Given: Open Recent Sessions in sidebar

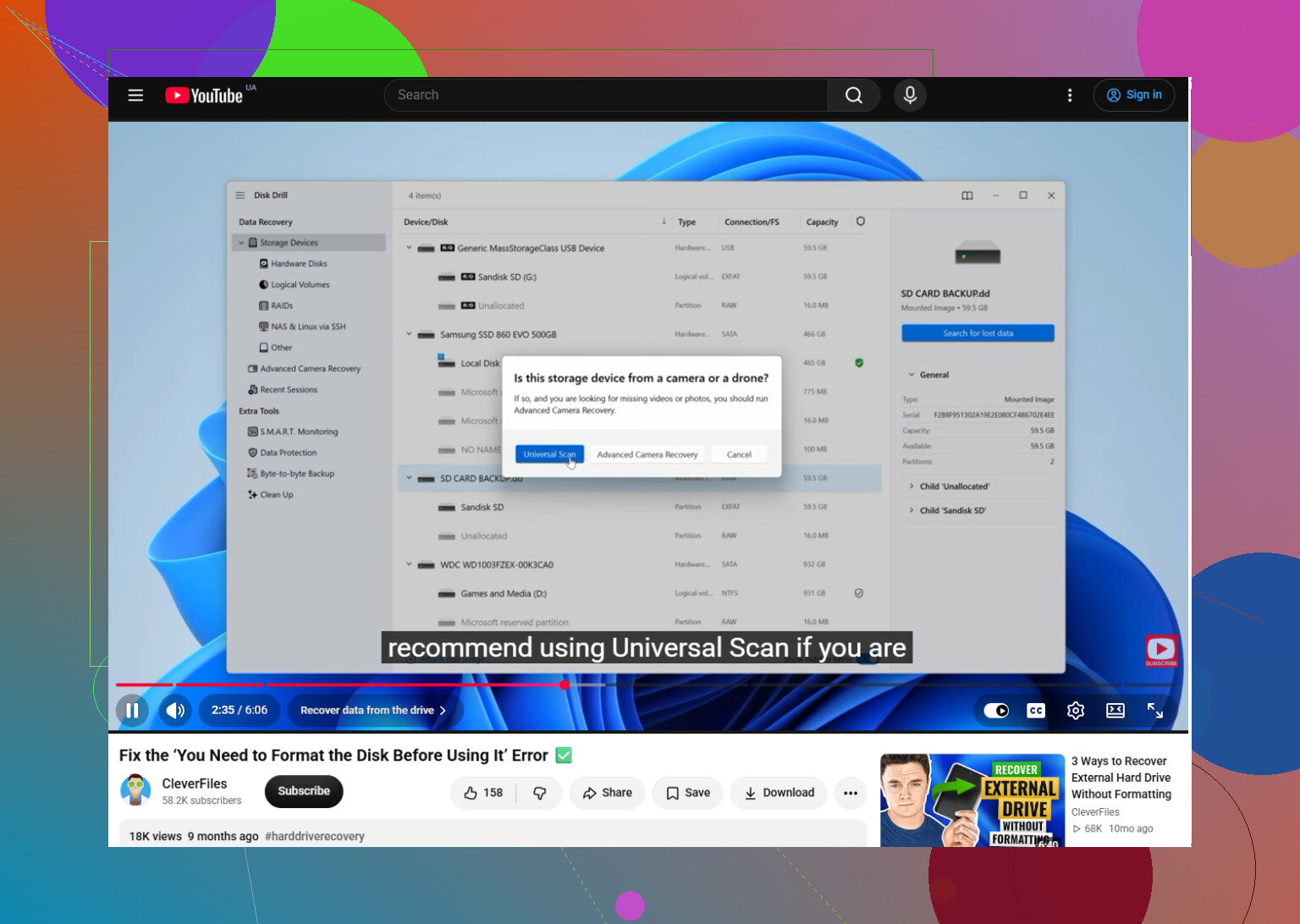Looking at the screenshot, I should (x=283, y=390).
